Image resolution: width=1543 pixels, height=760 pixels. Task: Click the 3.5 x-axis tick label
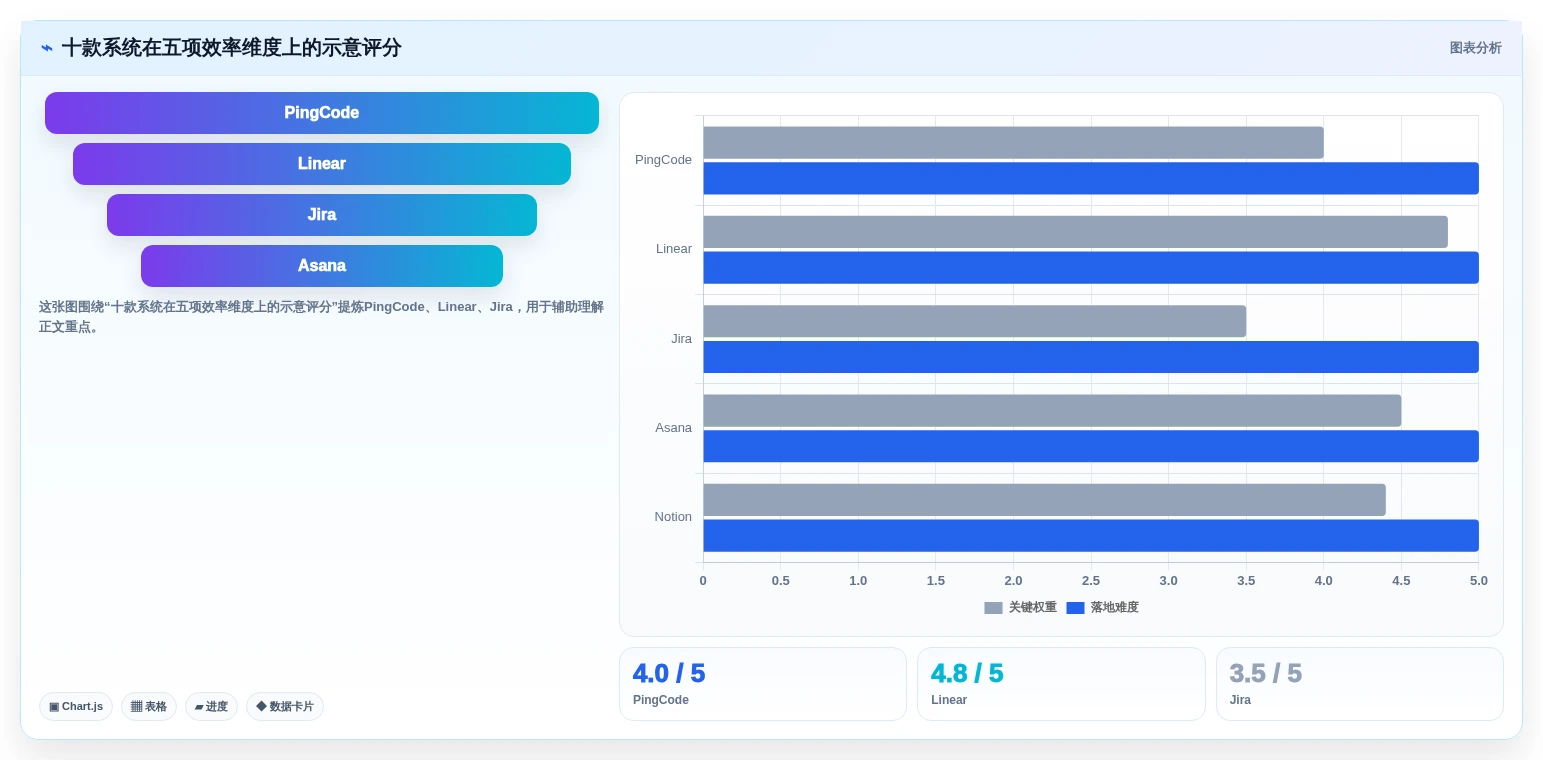(1246, 581)
